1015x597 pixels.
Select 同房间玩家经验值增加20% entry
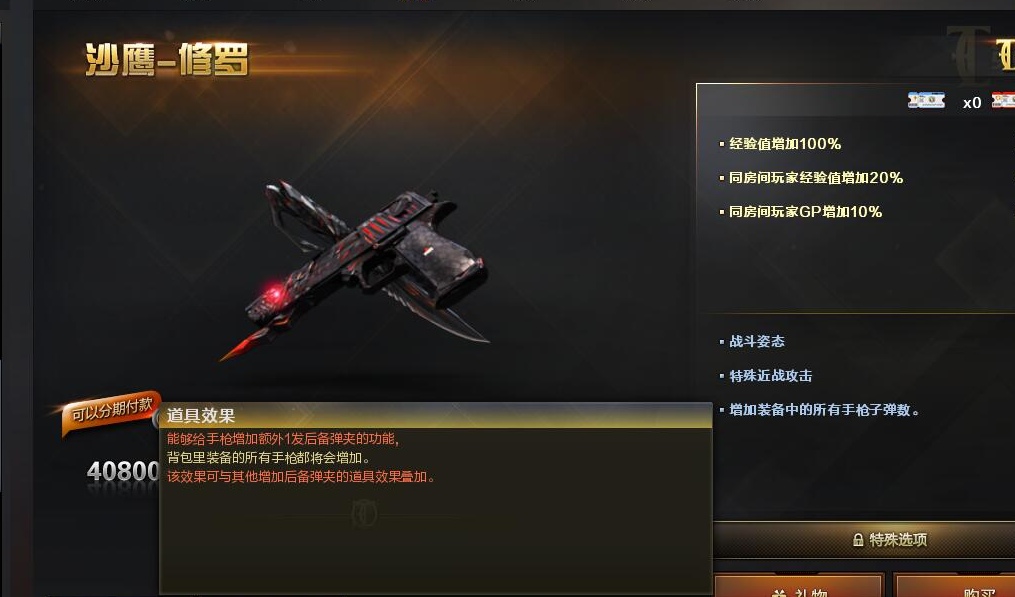(816, 177)
